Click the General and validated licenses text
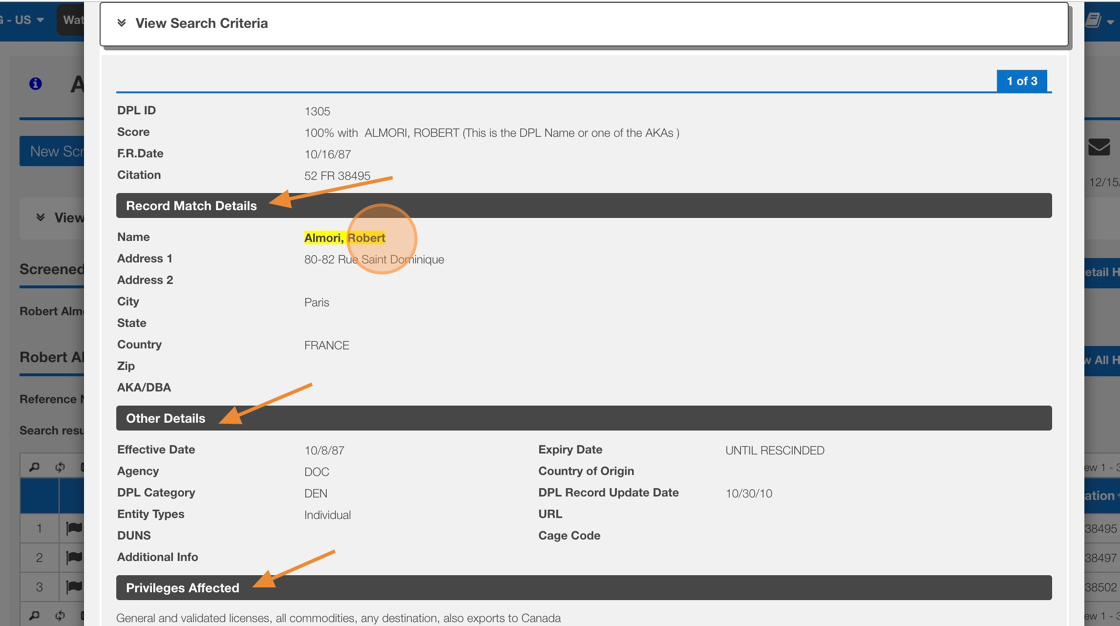Screen dimensions: 1120x626 pos(339,618)
